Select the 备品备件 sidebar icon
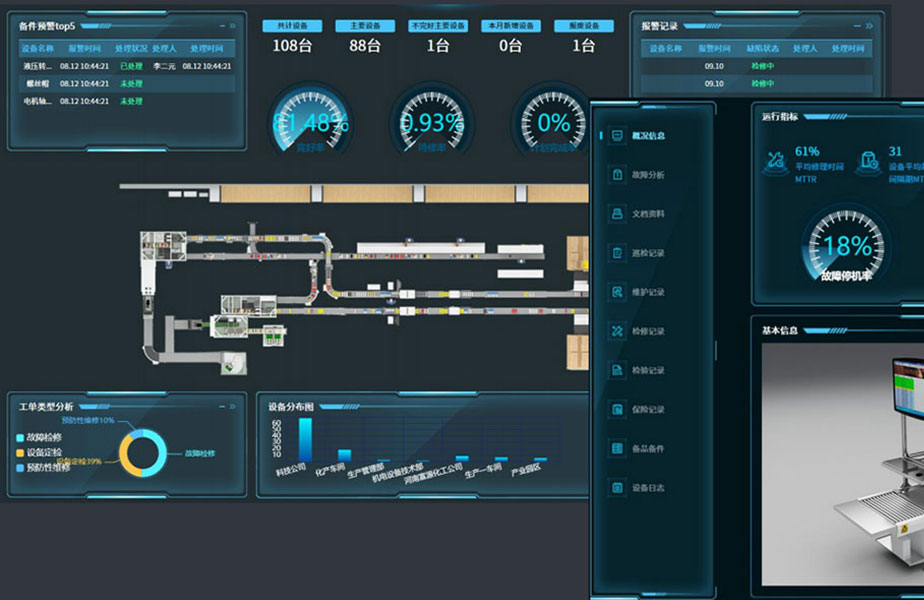 tap(617, 449)
